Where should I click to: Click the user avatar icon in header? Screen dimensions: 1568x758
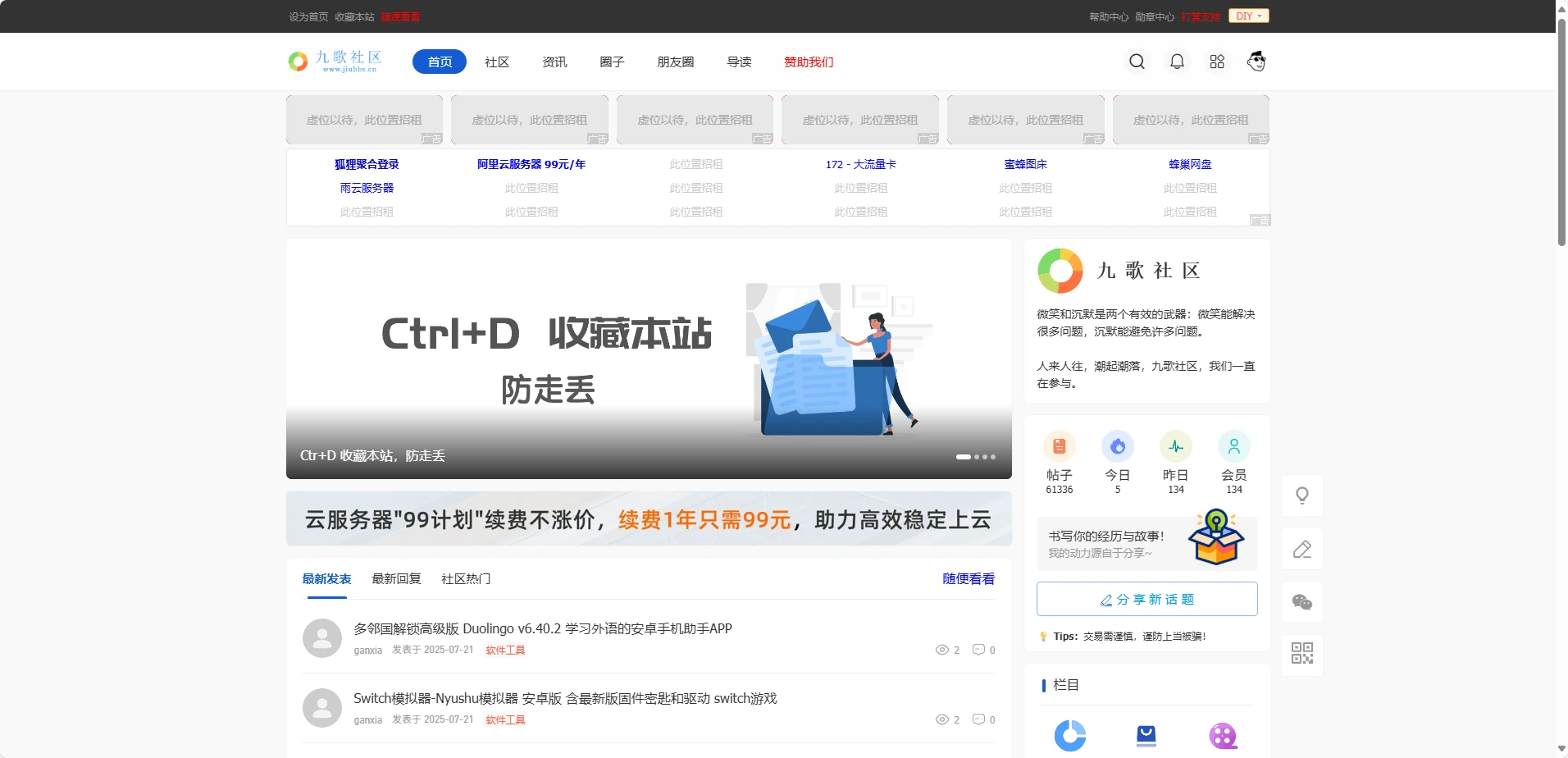(x=1256, y=62)
